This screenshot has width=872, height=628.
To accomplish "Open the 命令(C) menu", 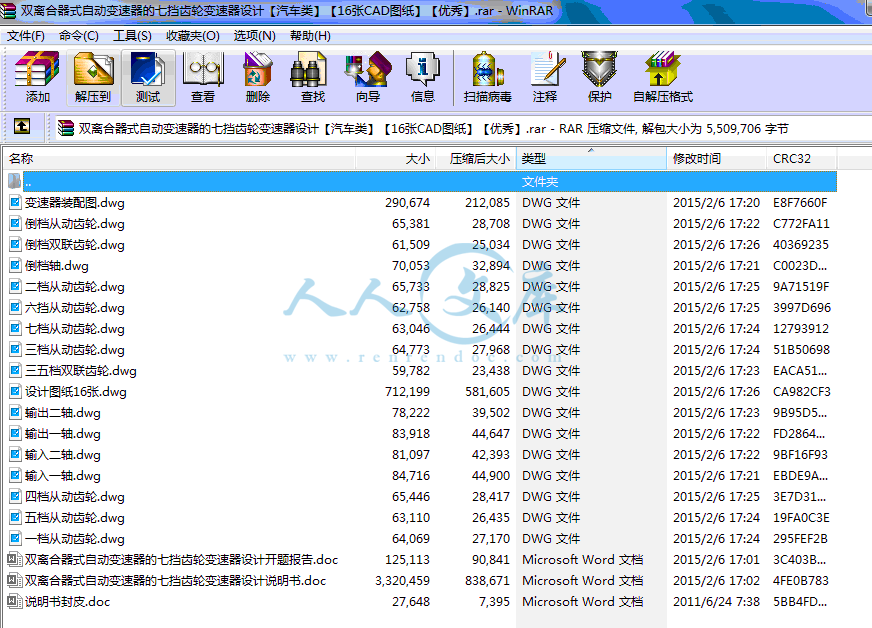I will click(x=78, y=36).
